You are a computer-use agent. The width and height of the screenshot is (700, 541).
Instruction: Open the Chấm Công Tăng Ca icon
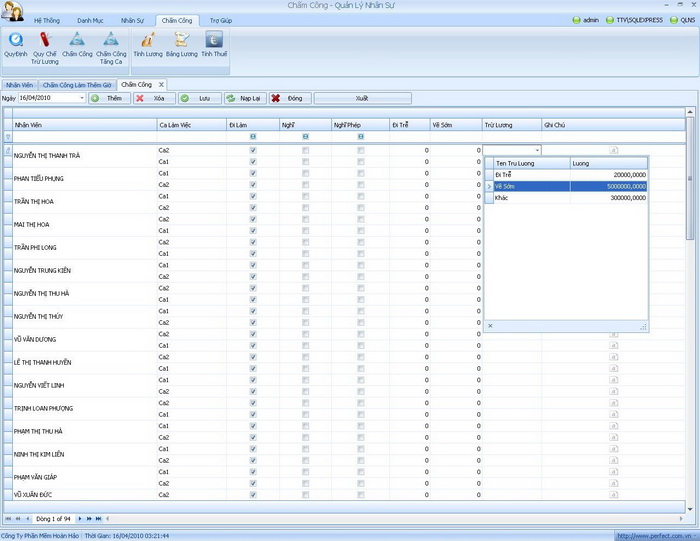click(111, 40)
